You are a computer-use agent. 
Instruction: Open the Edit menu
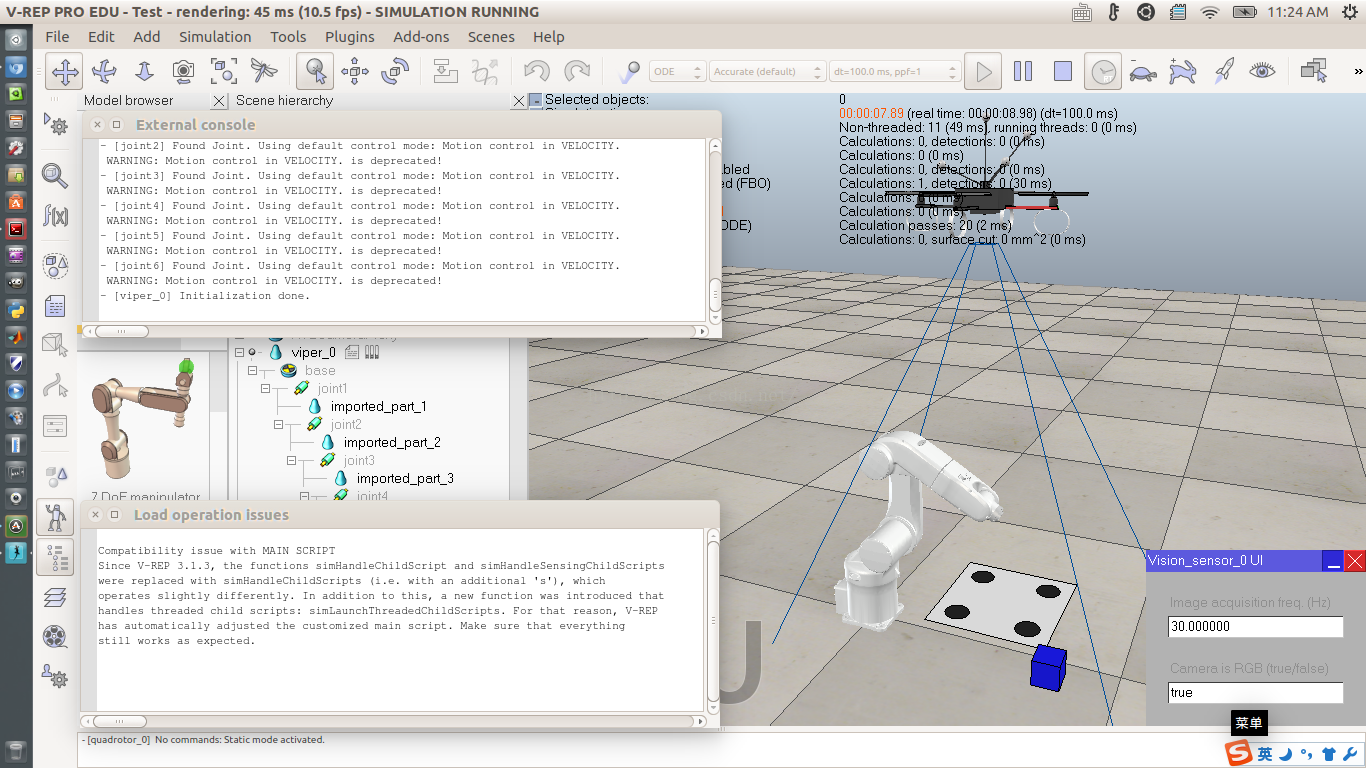point(101,37)
